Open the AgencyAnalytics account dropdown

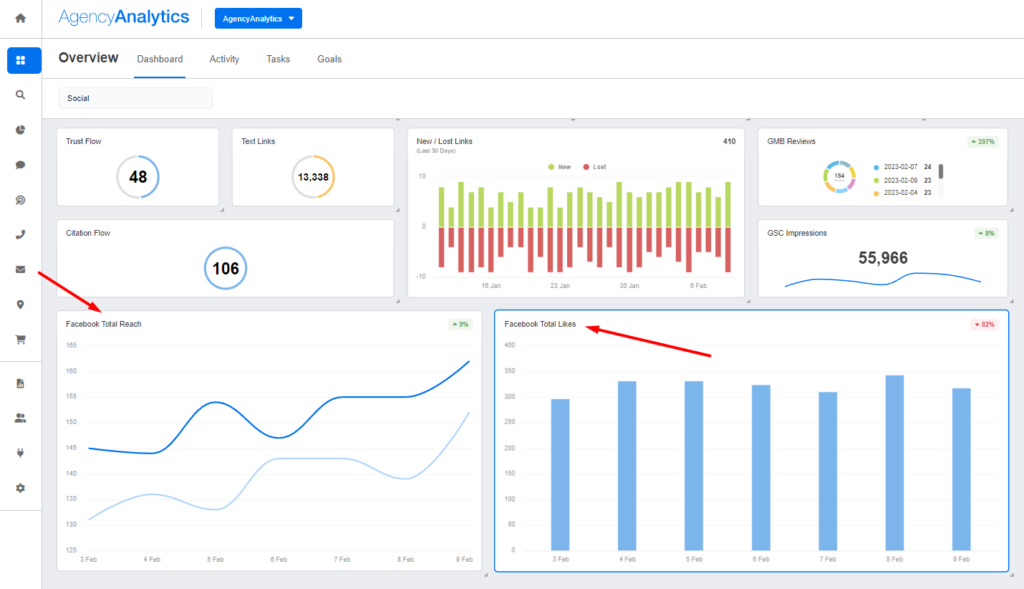[x=258, y=18]
